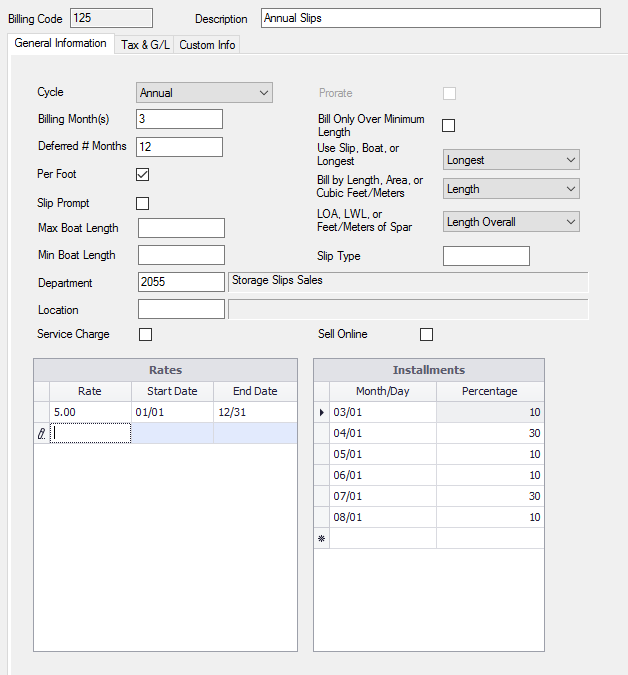Click the Percentage column header
Screen dimensions: 628x675
pyautogui.click(x=490, y=391)
